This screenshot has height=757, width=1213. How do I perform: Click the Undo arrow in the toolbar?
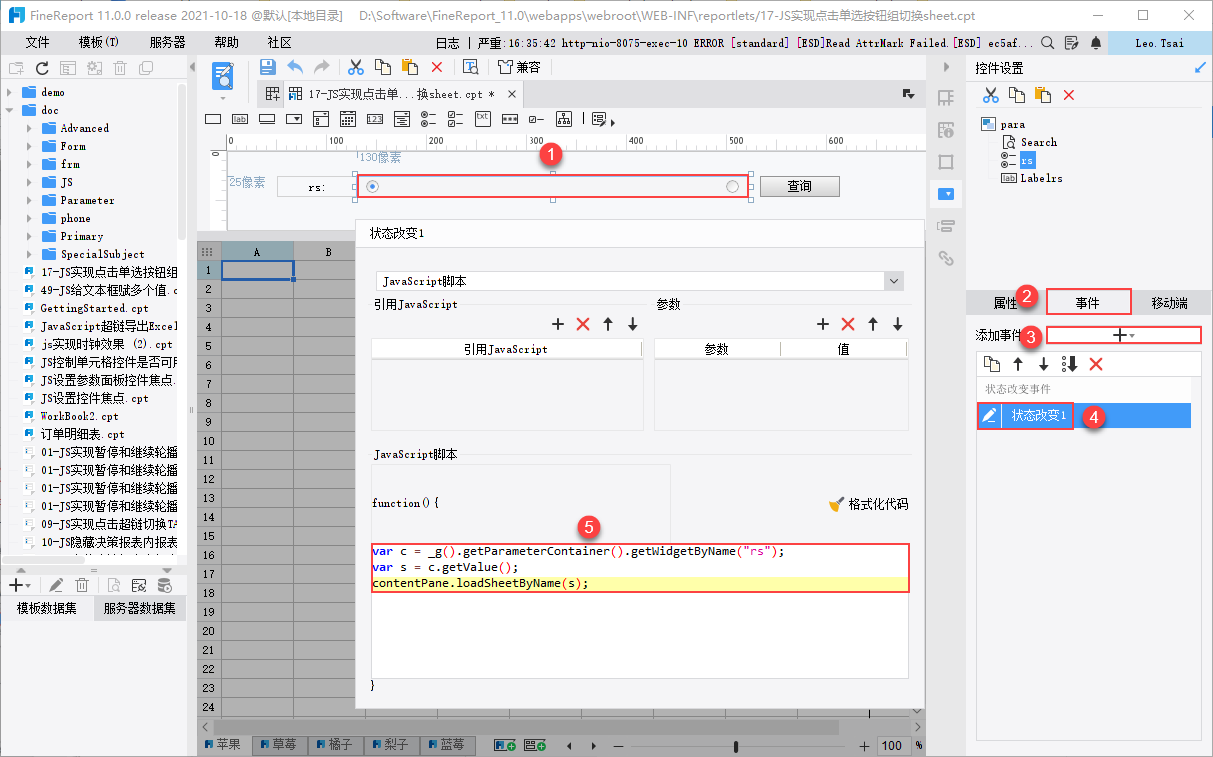tap(295, 67)
